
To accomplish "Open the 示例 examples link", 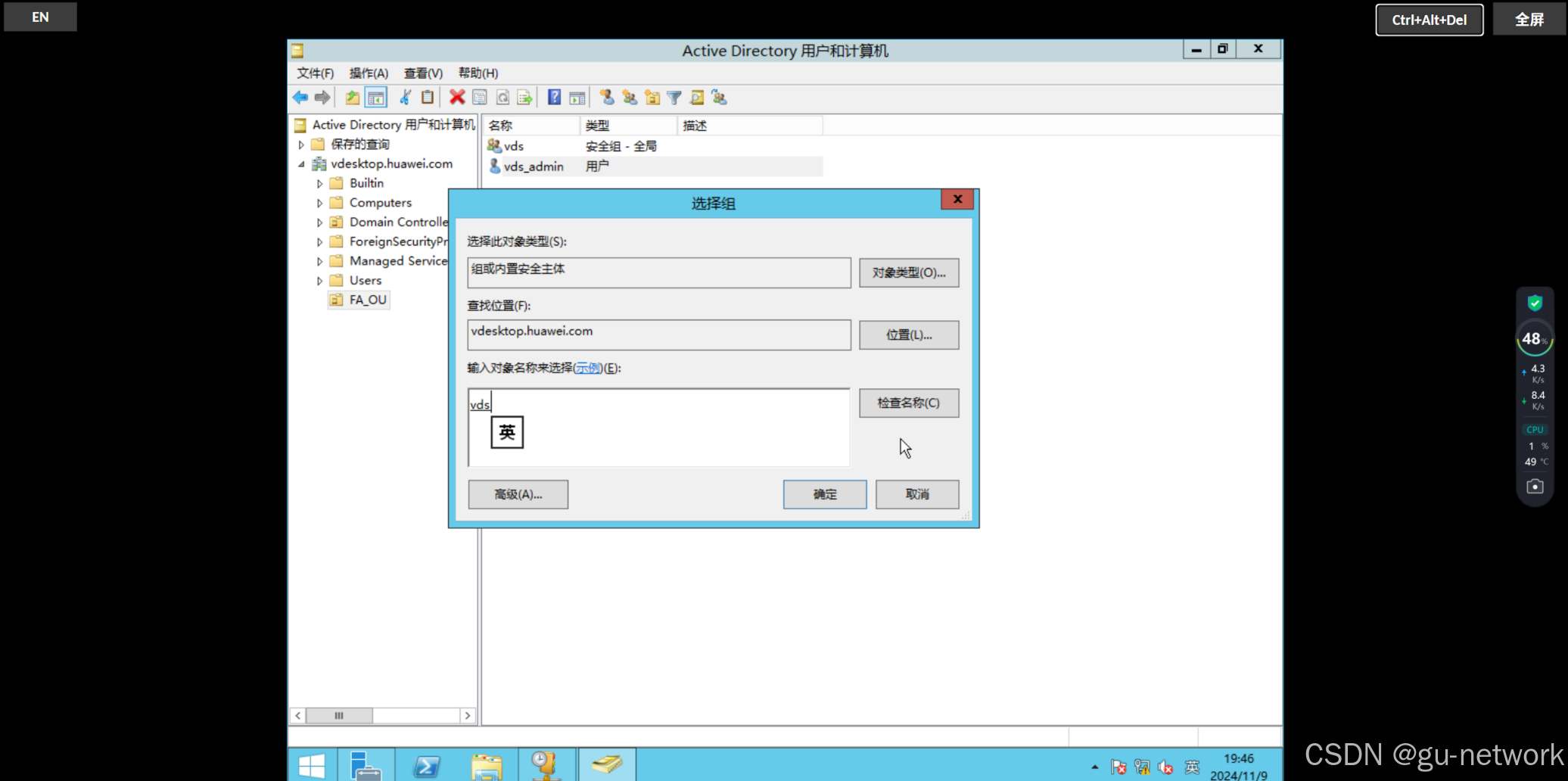I will pos(587,368).
